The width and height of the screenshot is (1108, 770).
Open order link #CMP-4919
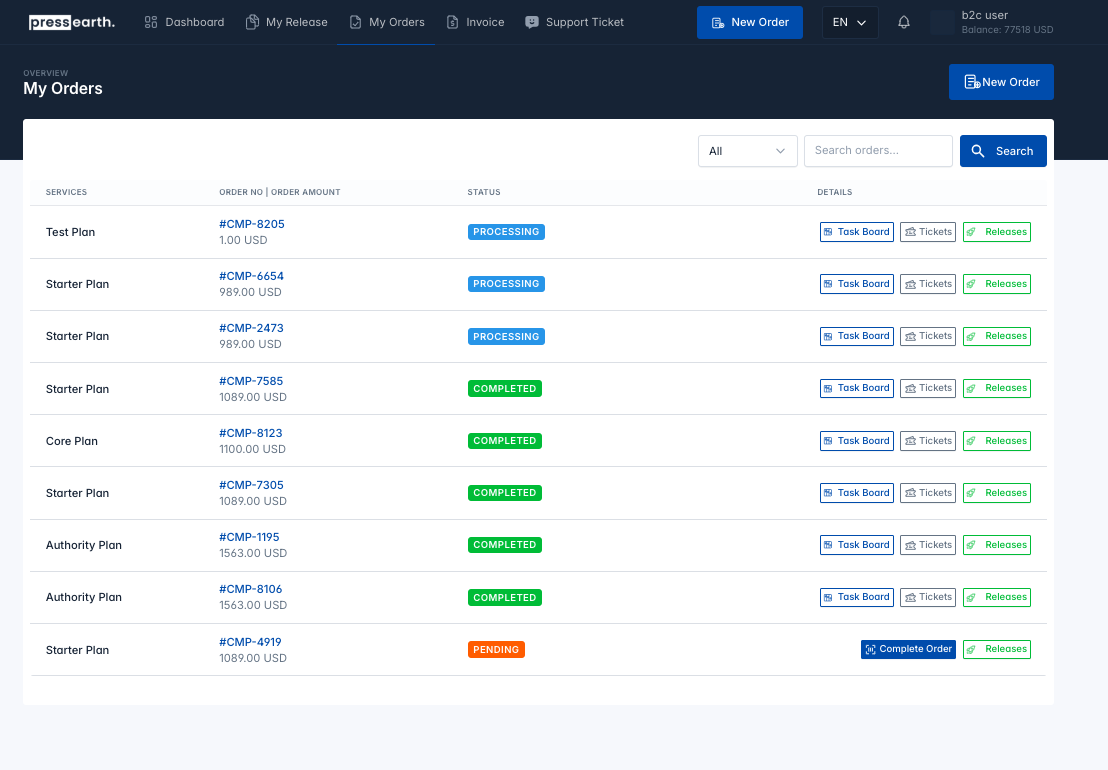(x=250, y=642)
